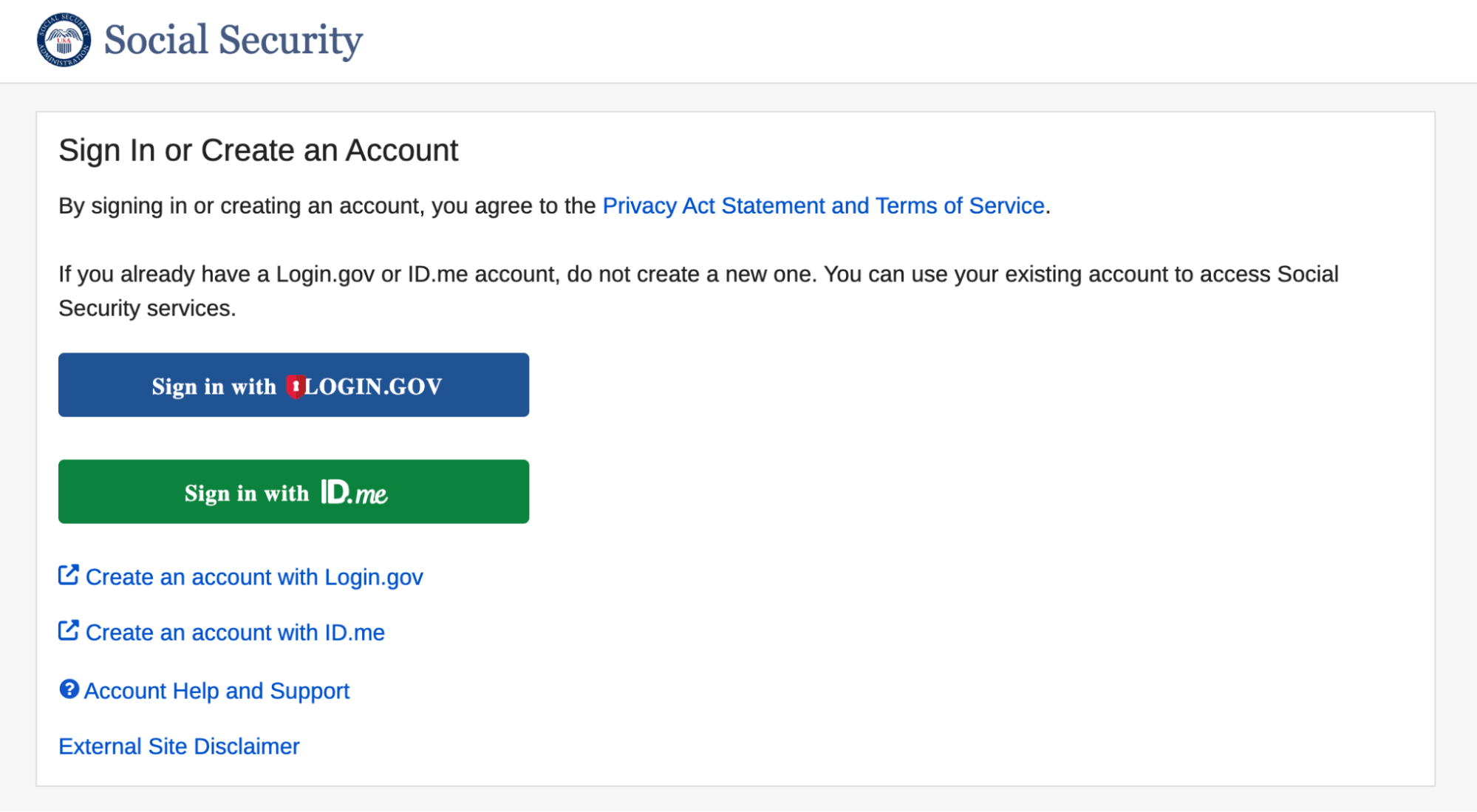Open Create an account with Login.gov

[254, 577]
